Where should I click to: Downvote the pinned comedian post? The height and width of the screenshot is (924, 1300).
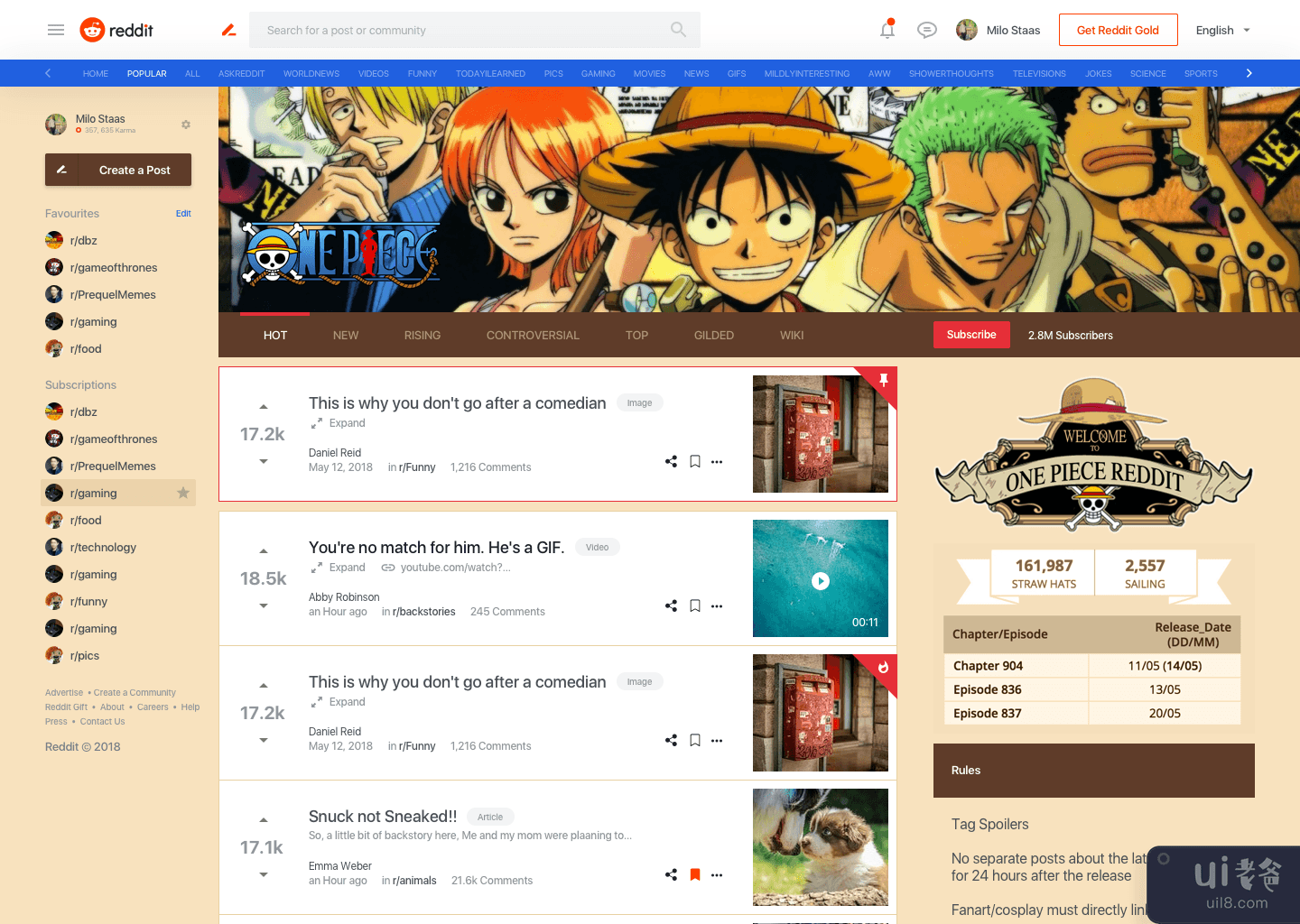pos(264,461)
